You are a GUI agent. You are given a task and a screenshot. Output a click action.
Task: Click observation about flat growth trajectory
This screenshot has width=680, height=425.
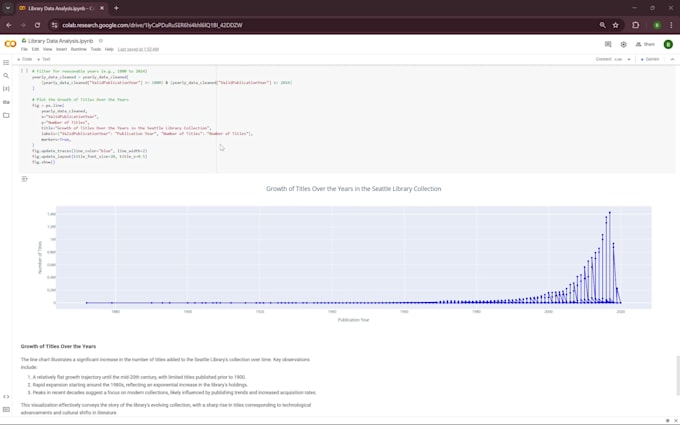coord(139,377)
